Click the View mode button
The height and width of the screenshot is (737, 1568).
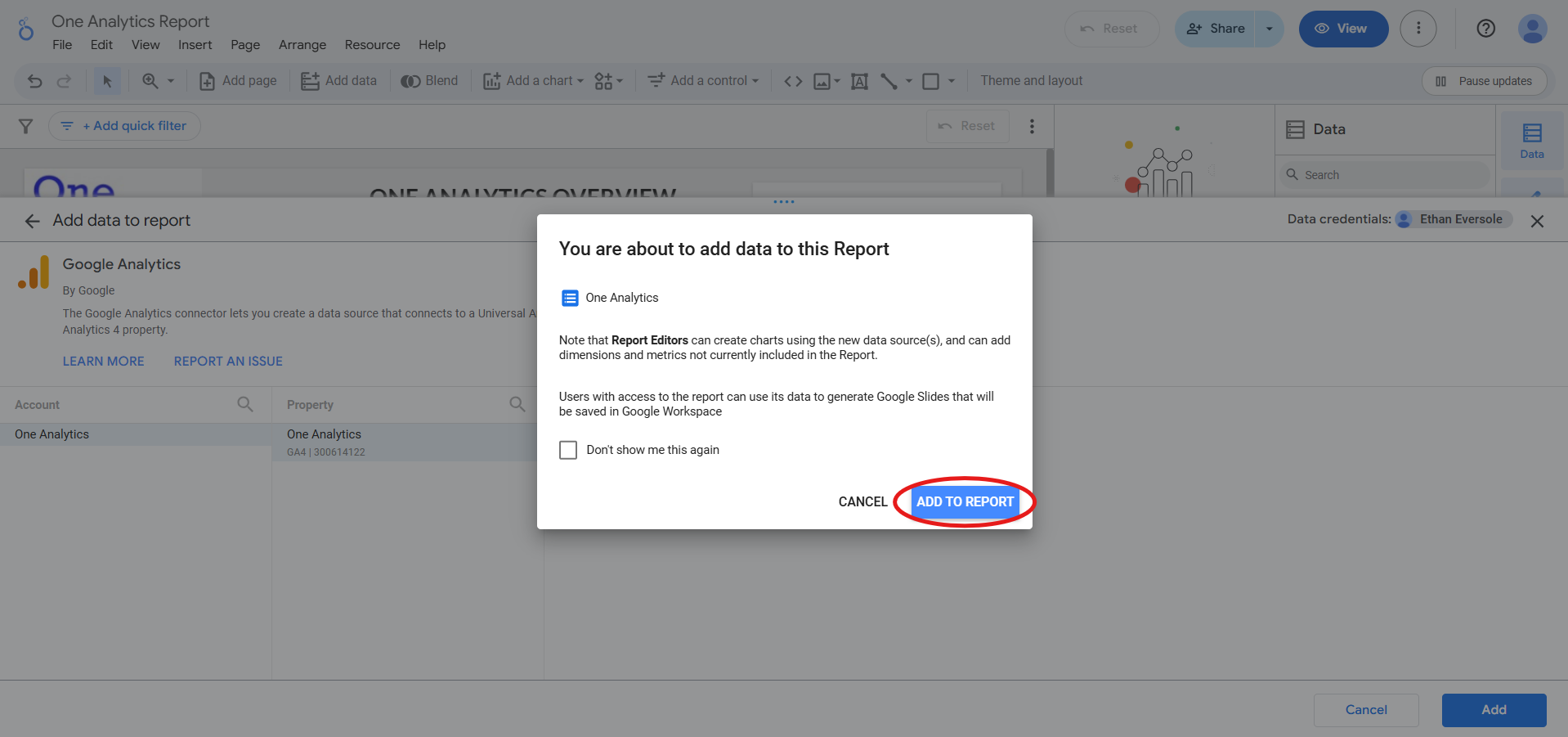(x=1343, y=29)
